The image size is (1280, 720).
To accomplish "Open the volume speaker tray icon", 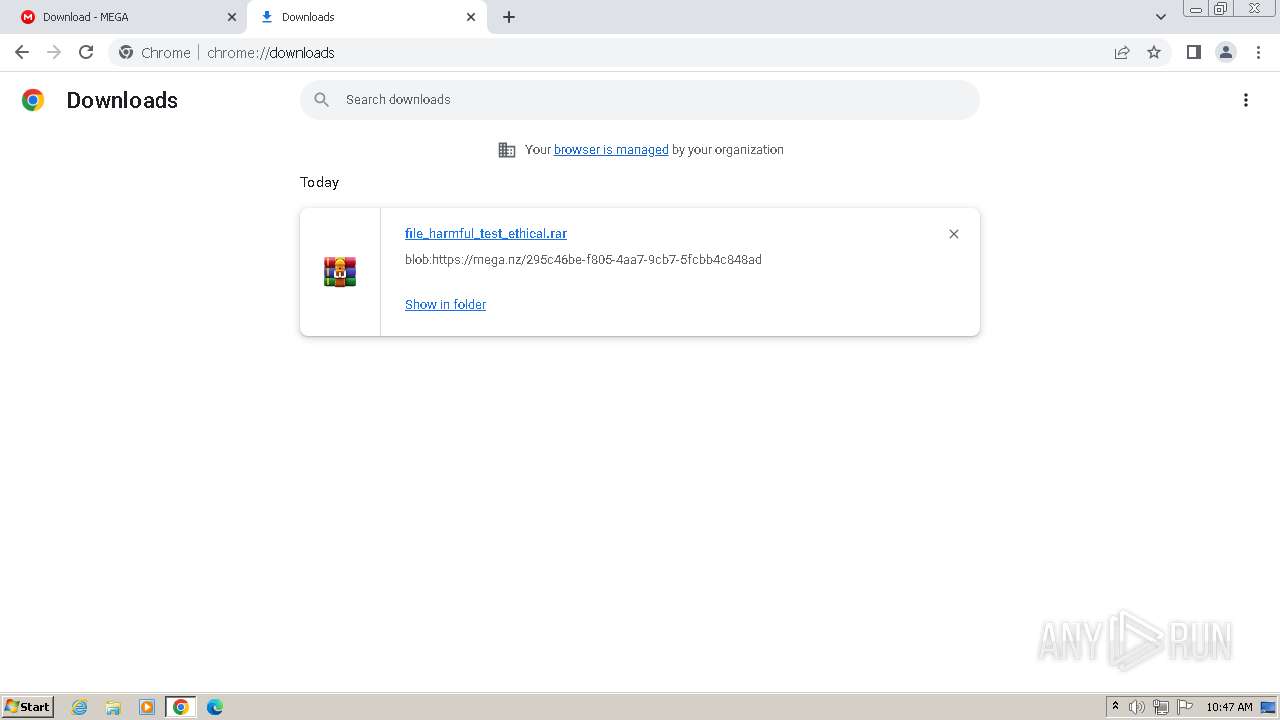I will pos(1137,707).
